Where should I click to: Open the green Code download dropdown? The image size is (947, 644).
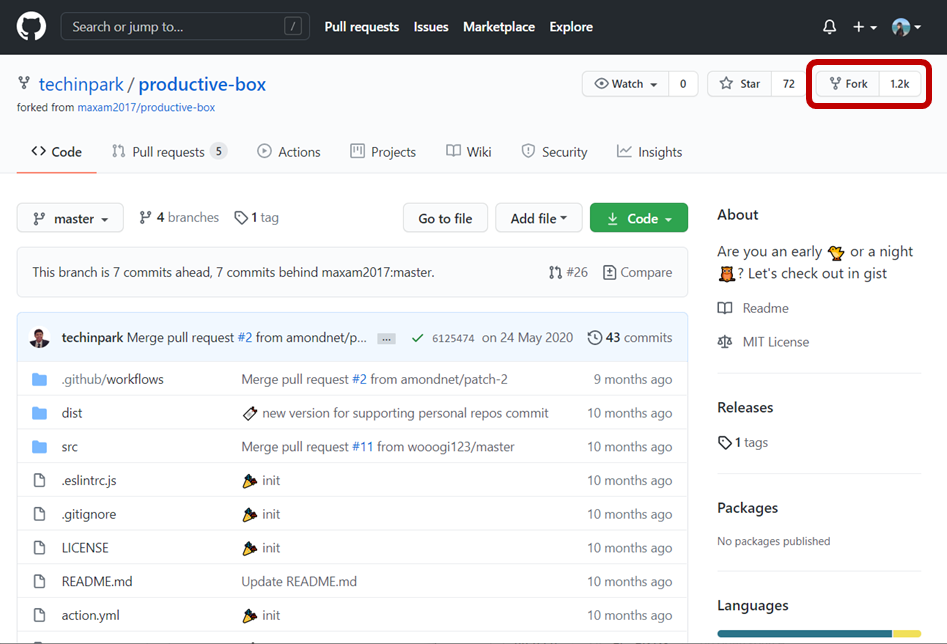click(639, 218)
